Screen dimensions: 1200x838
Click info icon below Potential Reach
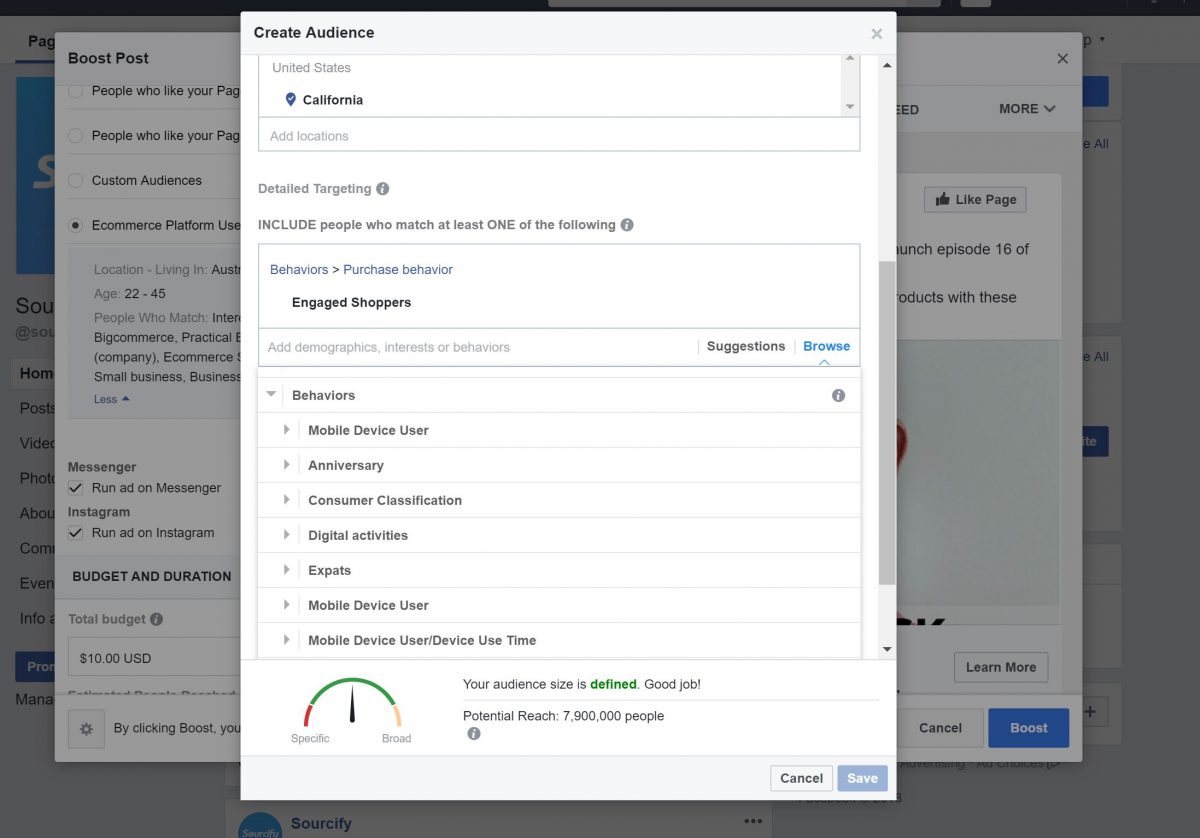[474, 734]
